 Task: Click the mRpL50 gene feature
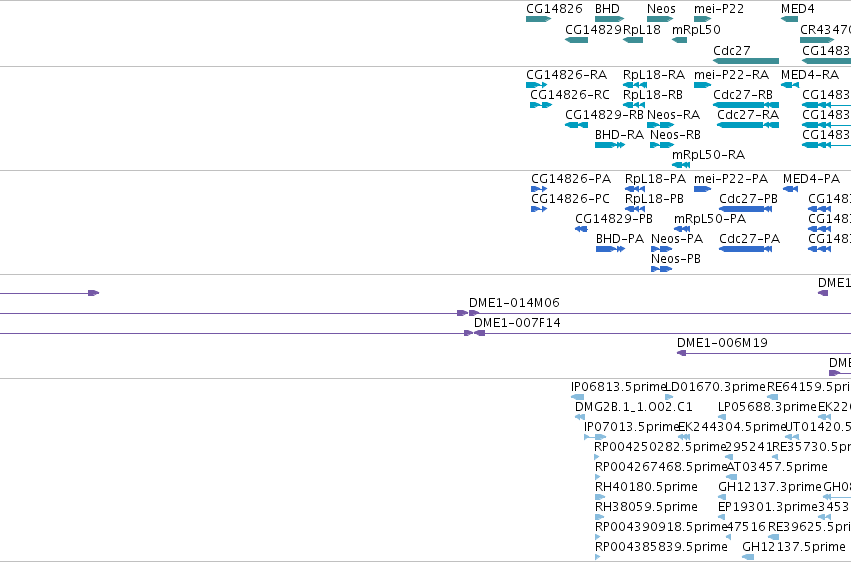pos(679,40)
